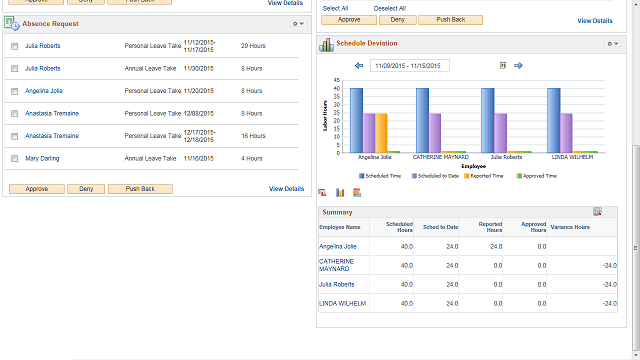Screen dimensions: 640x360
Task: Click the Schedule Deviation chart icon
Action: pos(326,45)
